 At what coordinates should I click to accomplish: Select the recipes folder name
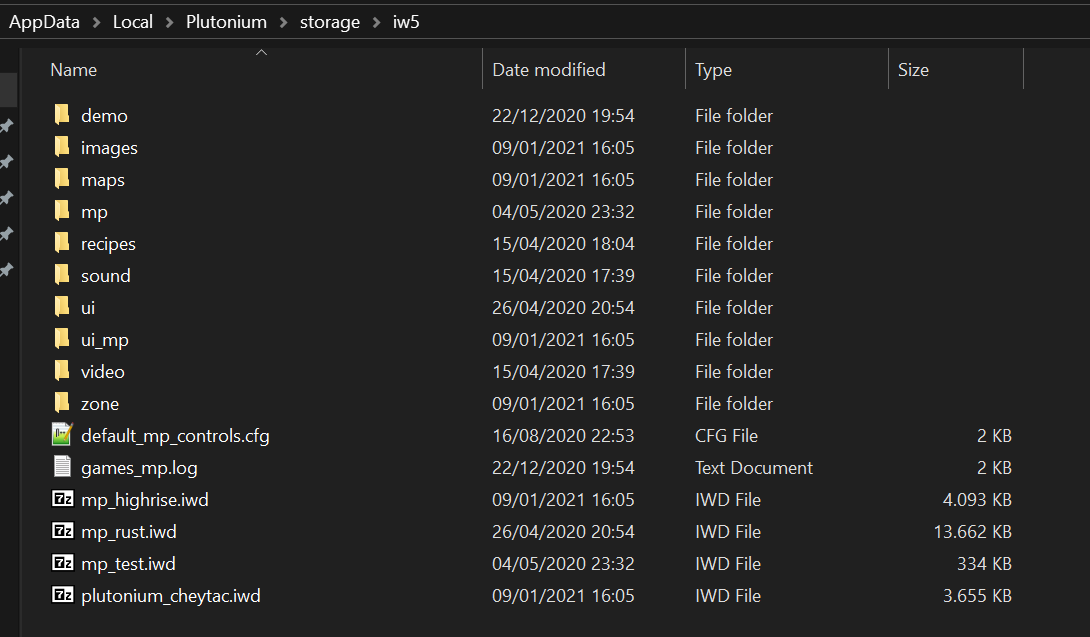point(108,243)
